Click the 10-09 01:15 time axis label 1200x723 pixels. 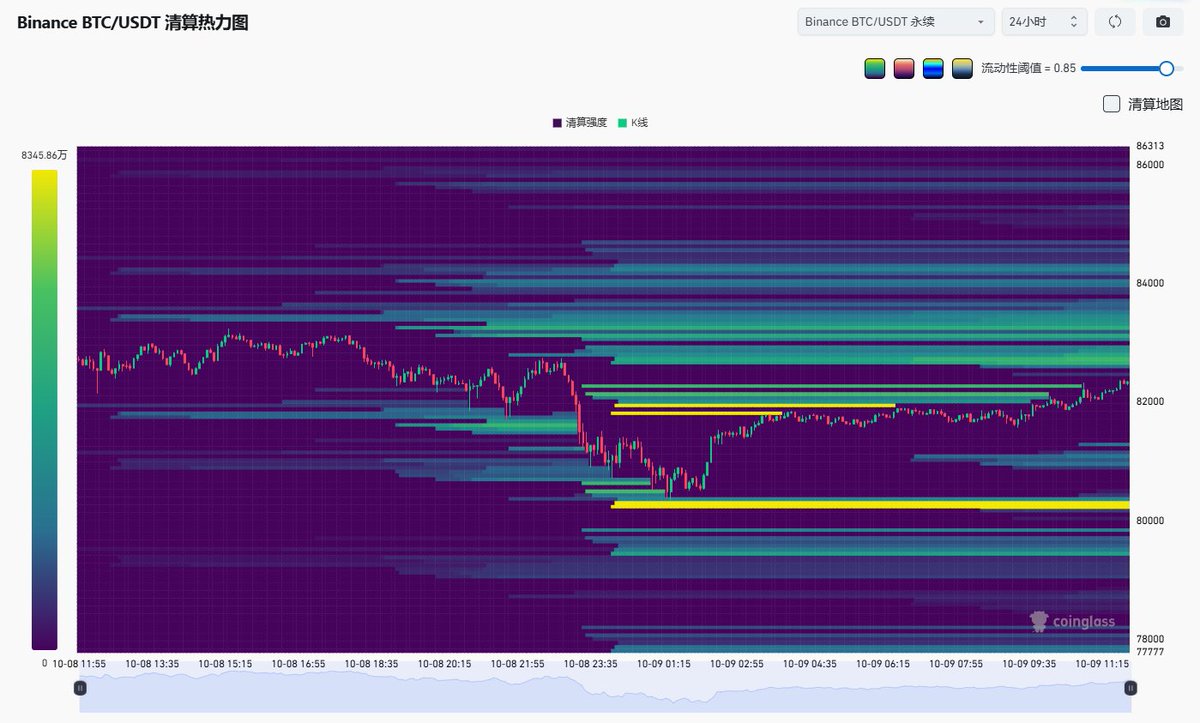(x=663, y=663)
